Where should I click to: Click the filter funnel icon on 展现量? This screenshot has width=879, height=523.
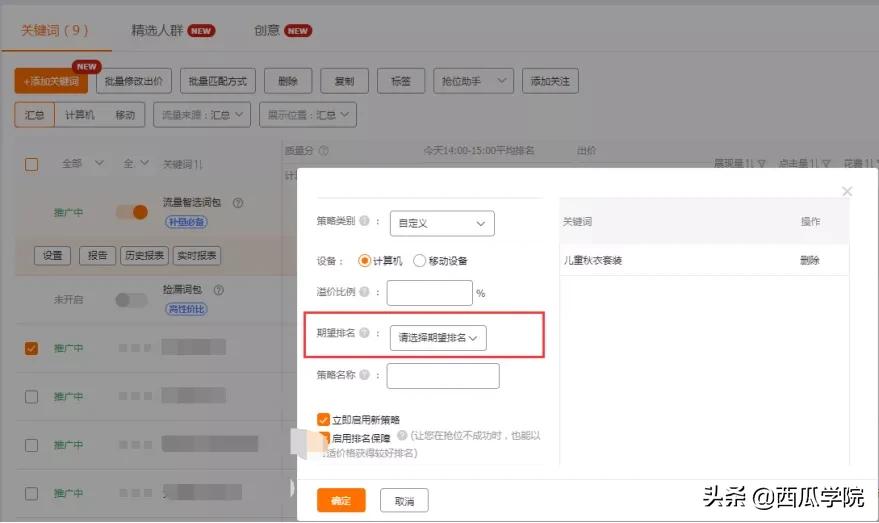tap(762, 164)
